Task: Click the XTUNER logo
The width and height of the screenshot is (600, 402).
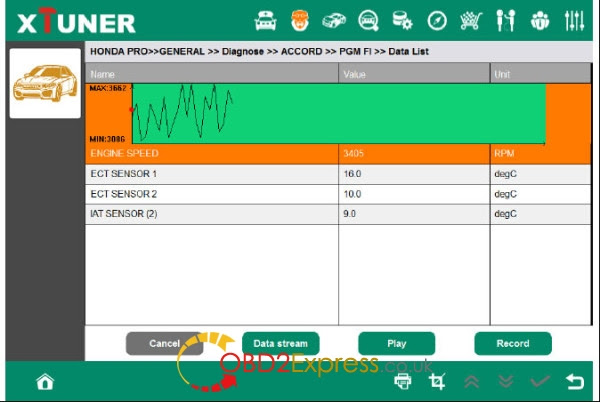Action: [x=77, y=21]
